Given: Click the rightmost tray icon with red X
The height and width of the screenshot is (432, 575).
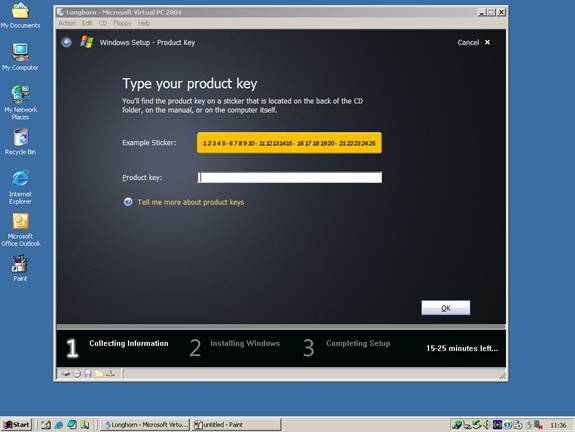Looking at the screenshot, I should [x=538, y=425].
